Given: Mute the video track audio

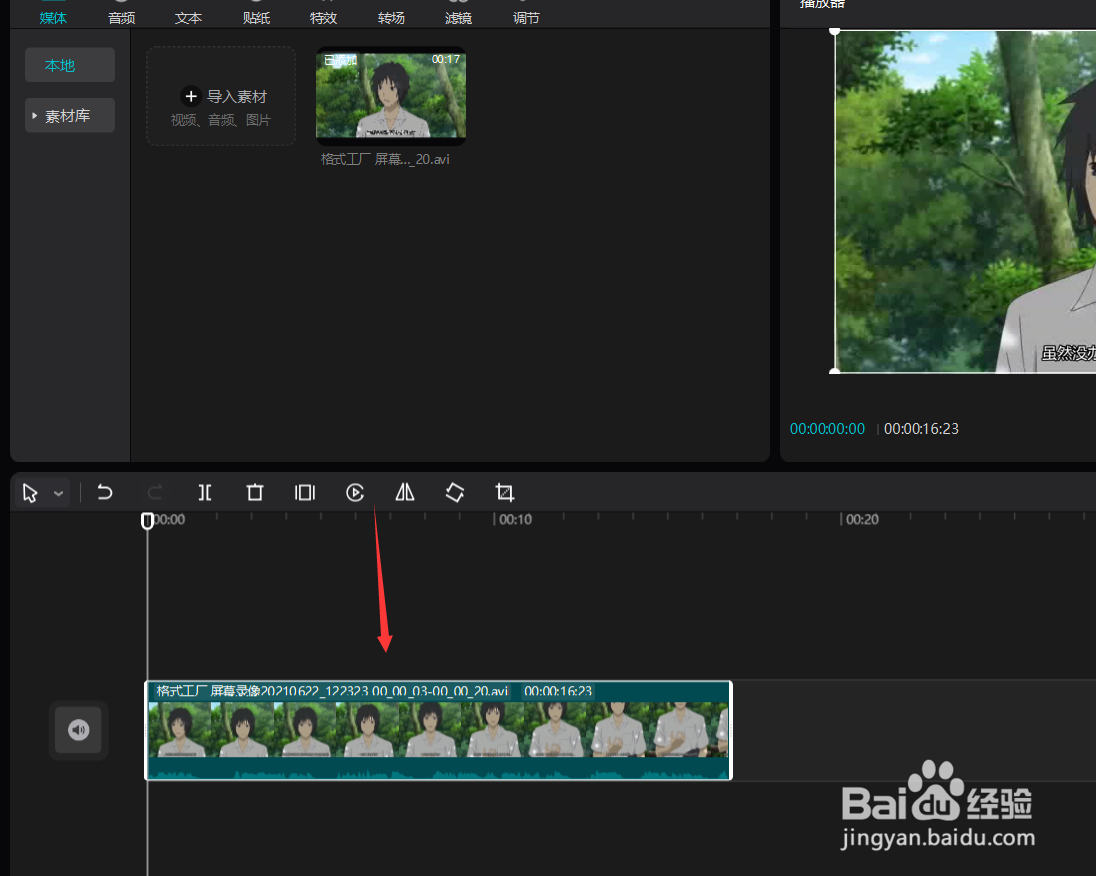Looking at the screenshot, I should coord(78,730).
